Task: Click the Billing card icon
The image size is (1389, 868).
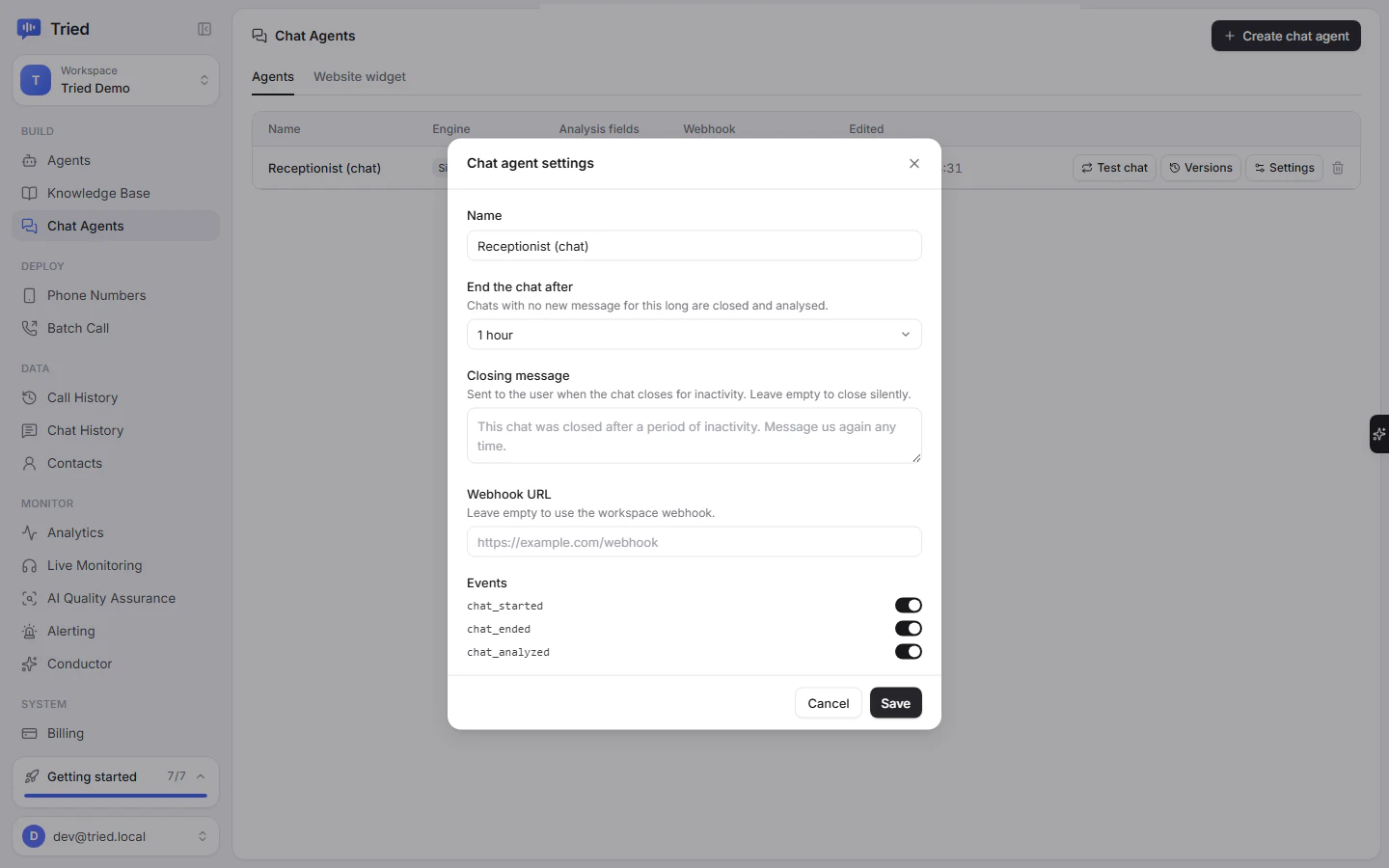Action: (30, 734)
